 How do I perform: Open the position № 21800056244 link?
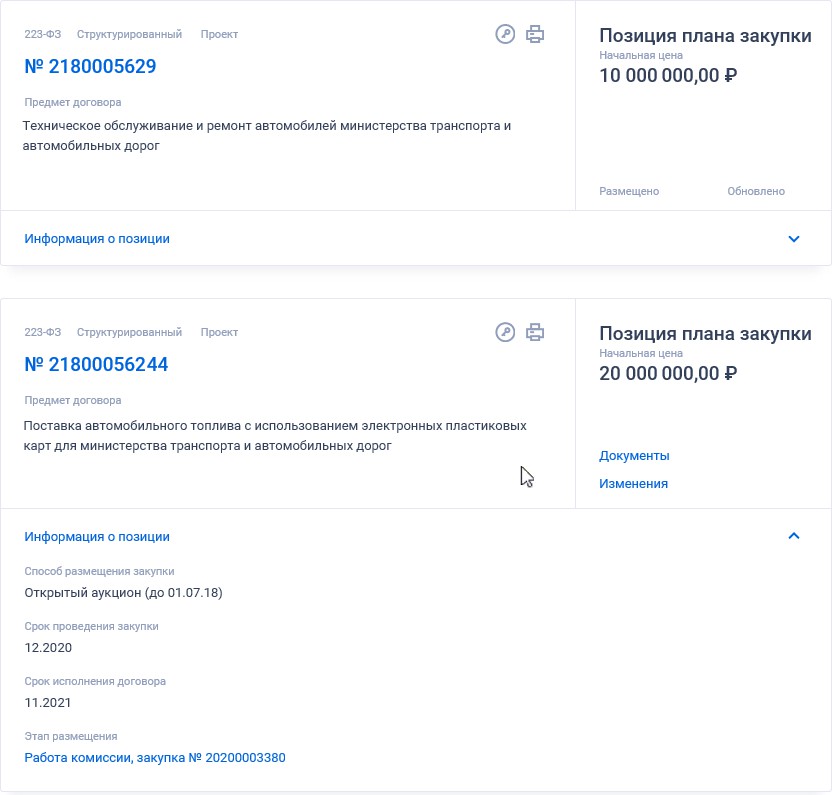click(96, 365)
